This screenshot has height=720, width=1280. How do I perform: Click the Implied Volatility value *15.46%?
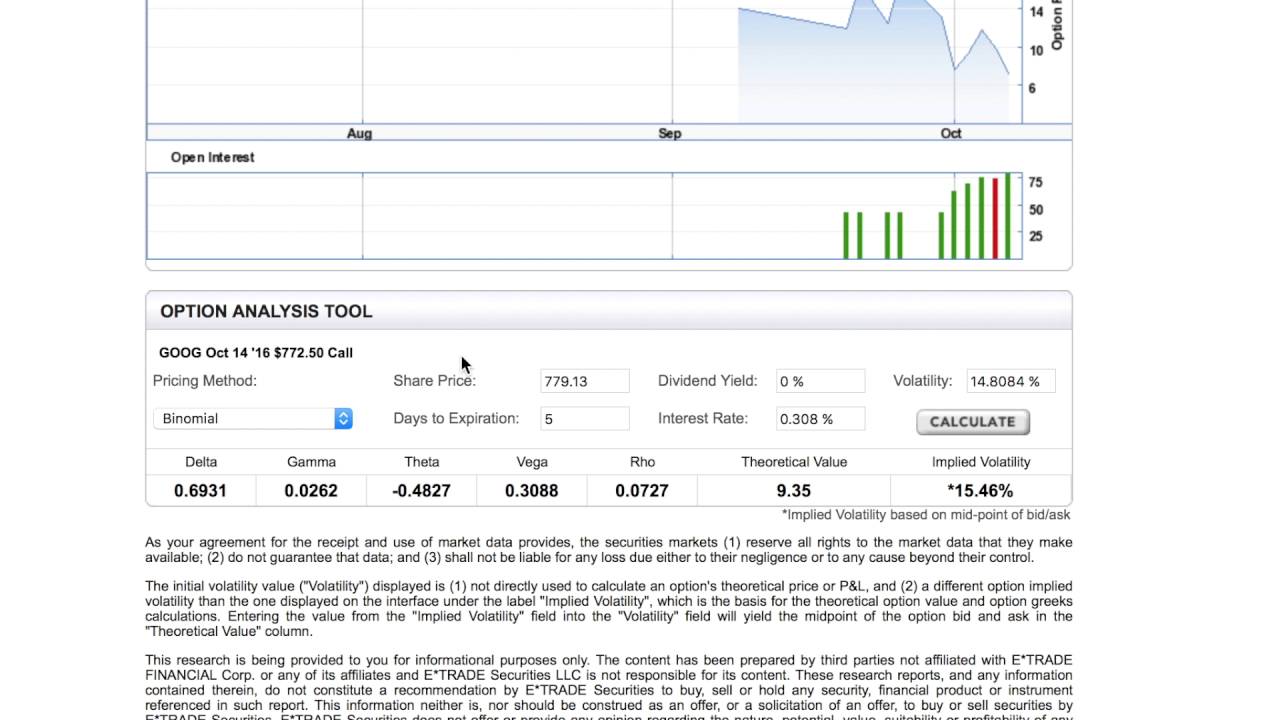pos(981,491)
